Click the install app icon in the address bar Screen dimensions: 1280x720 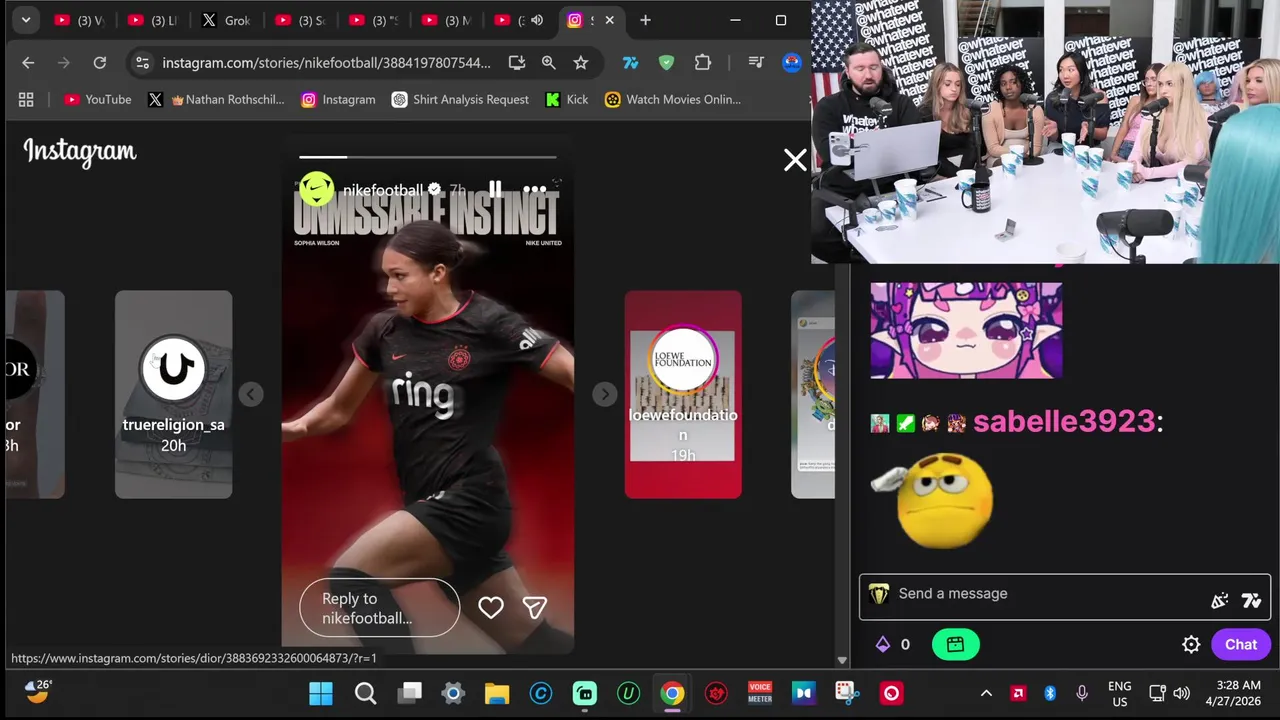(517, 62)
